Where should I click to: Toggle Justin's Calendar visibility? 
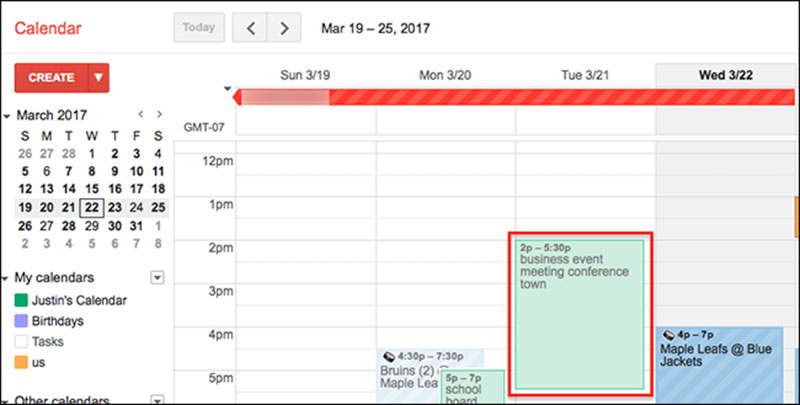coord(21,300)
